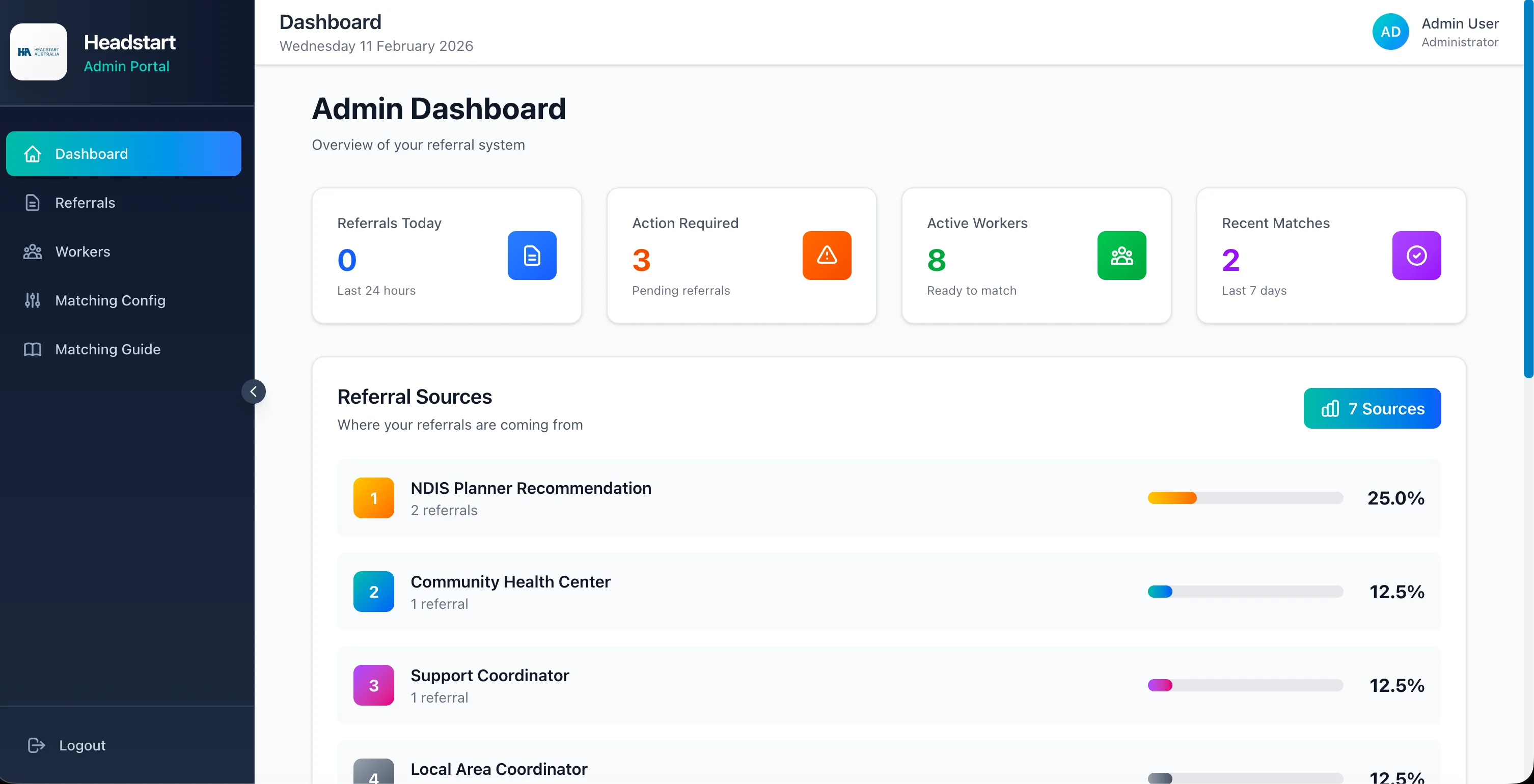Viewport: 1534px width, 784px height.
Task: Click rank badge 2 for Community Health Center
Action: [373, 591]
